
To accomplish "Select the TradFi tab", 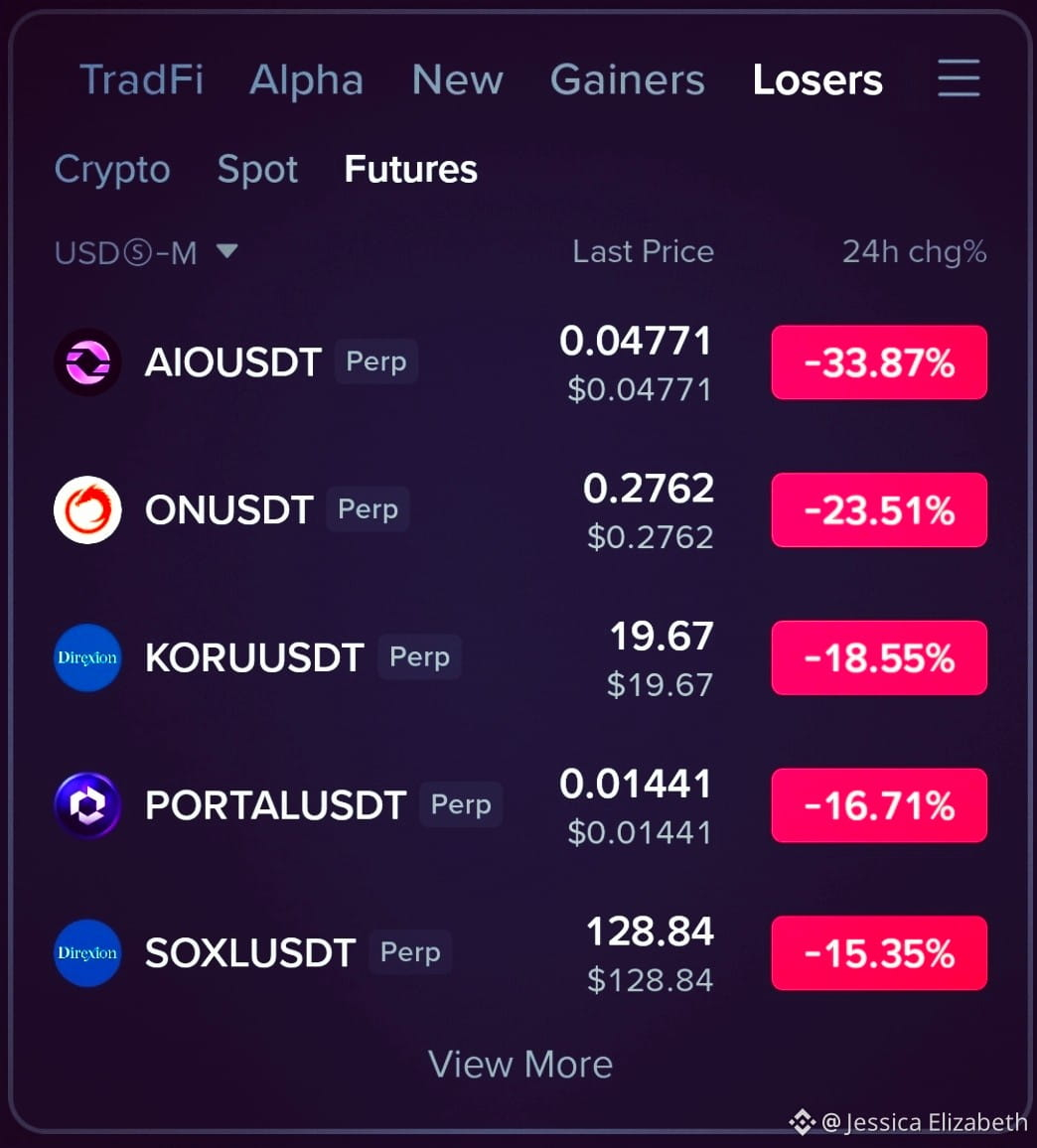I will click(x=142, y=79).
